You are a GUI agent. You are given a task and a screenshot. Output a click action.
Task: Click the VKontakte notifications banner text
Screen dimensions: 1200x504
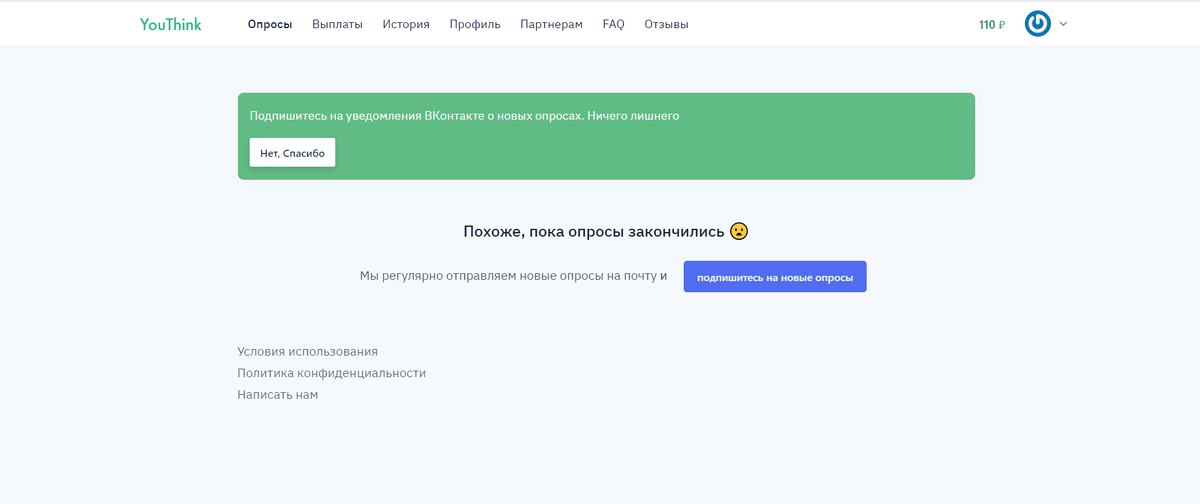(x=464, y=116)
